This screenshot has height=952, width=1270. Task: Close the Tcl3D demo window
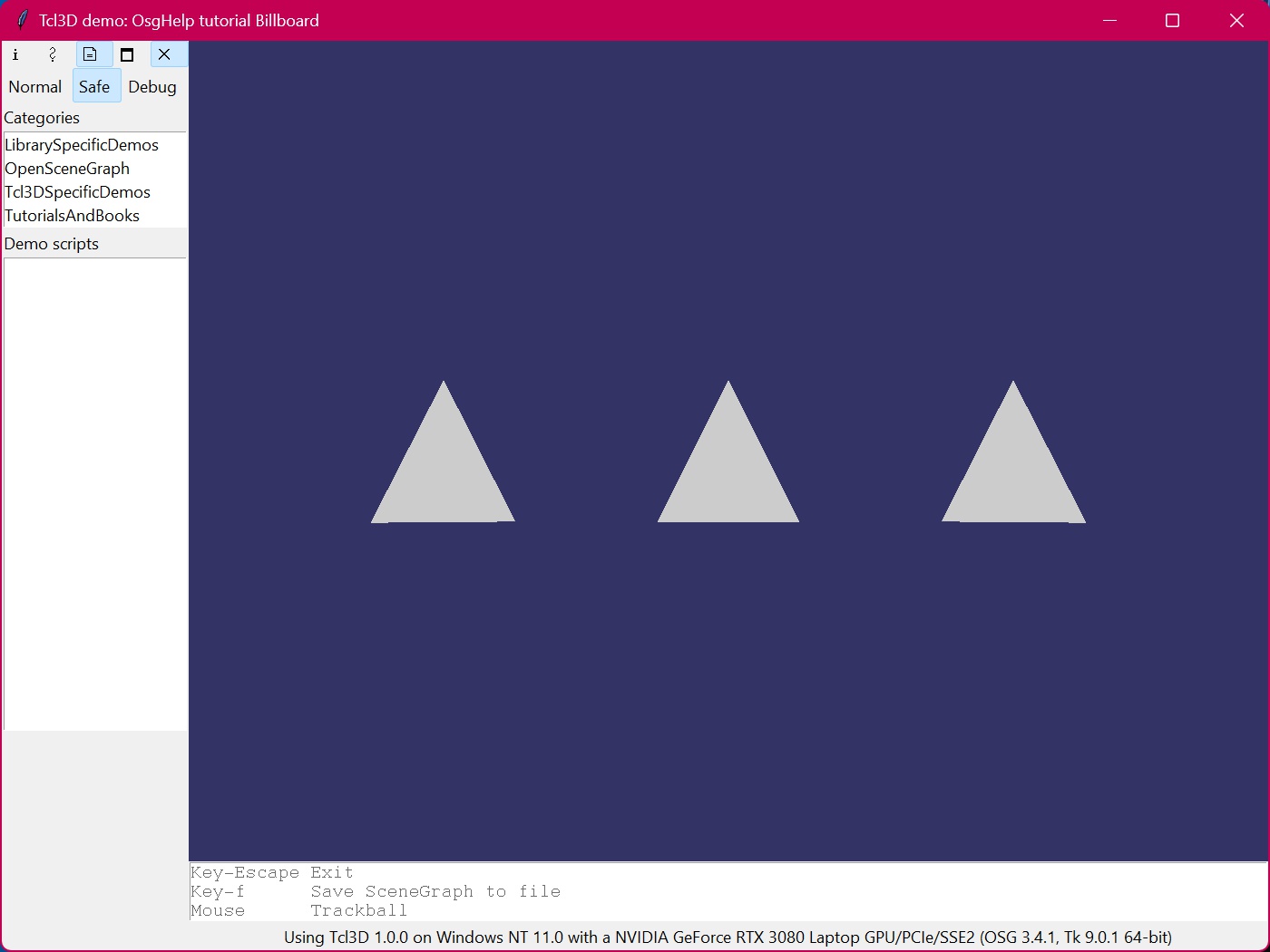pos(1236,20)
